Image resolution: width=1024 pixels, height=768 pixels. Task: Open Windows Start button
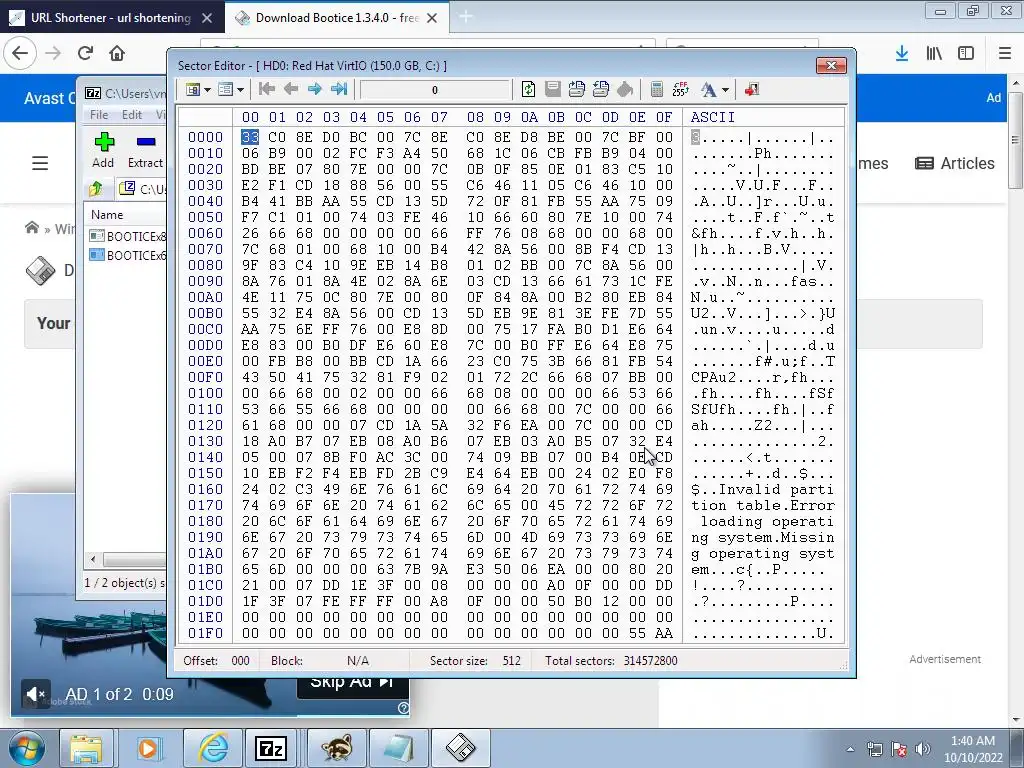(x=26, y=748)
